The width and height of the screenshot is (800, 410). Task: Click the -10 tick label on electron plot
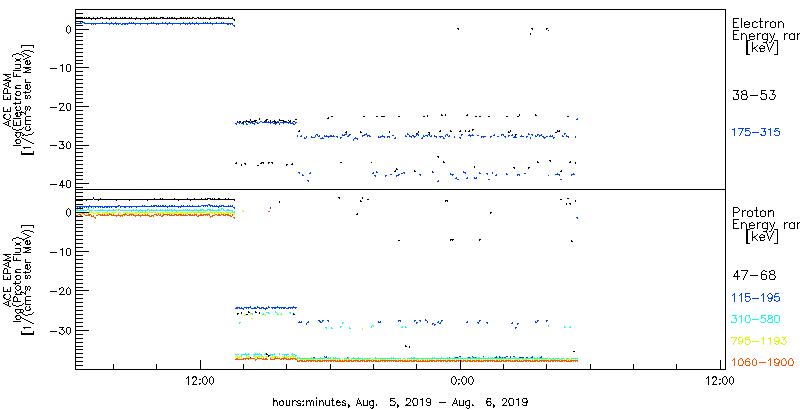coord(60,68)
